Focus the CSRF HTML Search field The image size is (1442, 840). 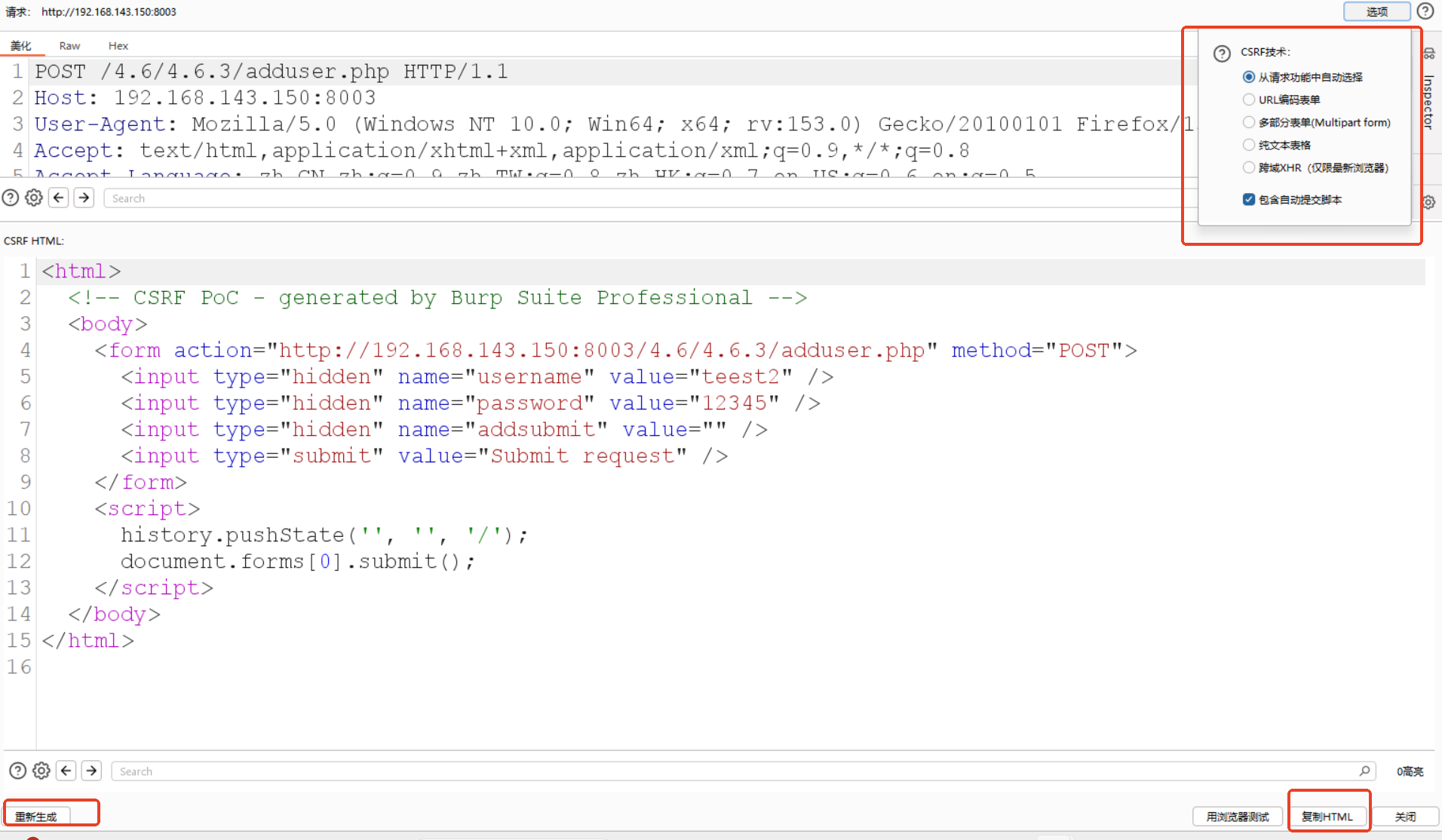pos(743,771)
